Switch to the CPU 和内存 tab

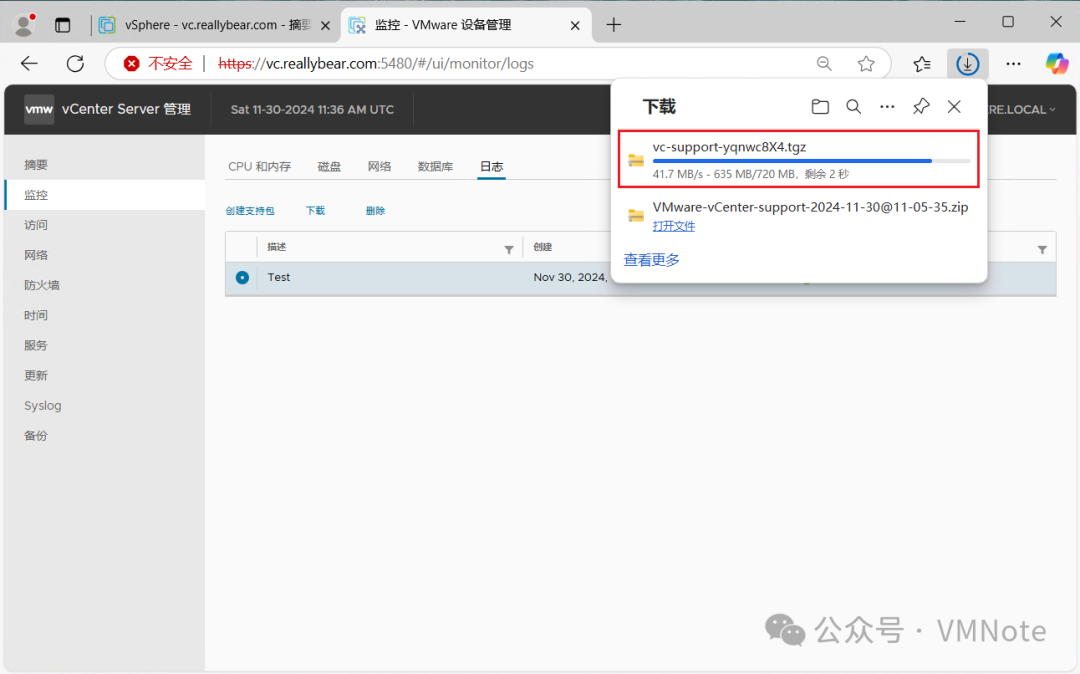pyautogui.click(x=260, y=167)
